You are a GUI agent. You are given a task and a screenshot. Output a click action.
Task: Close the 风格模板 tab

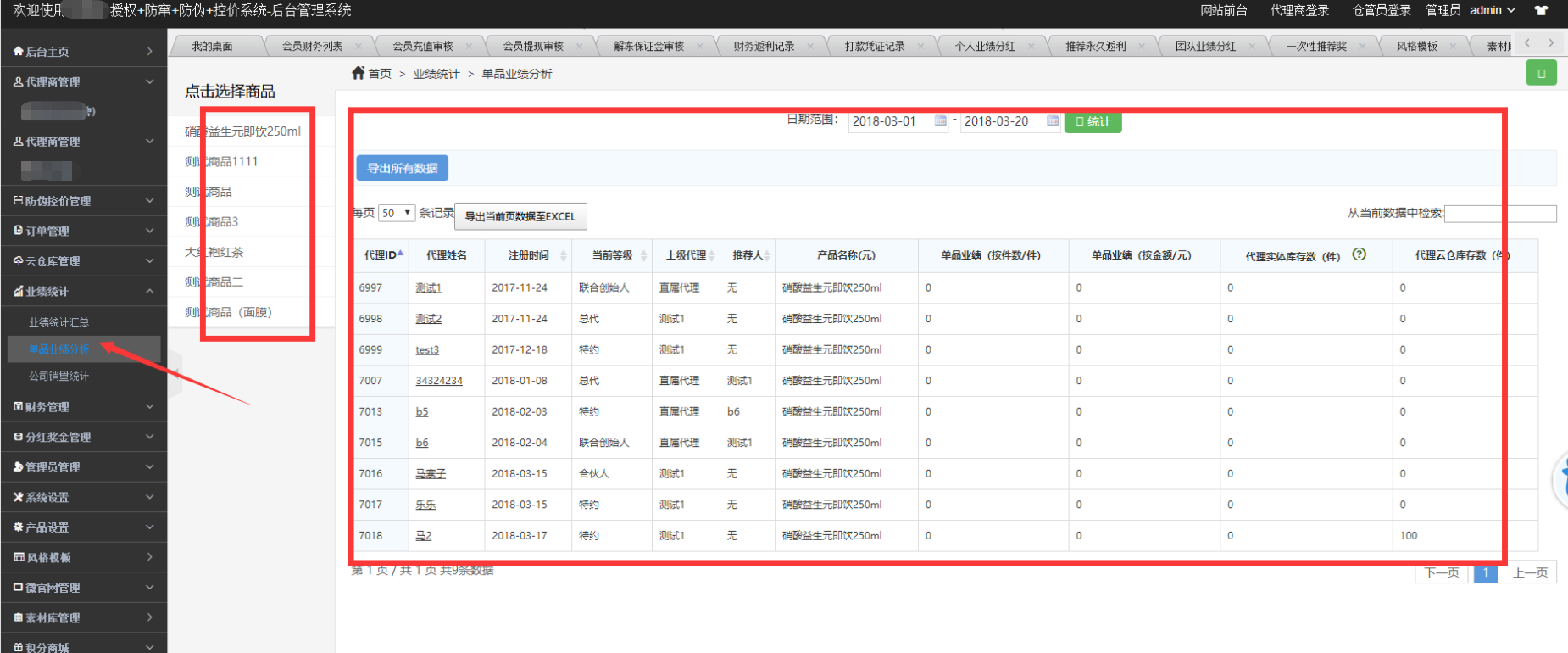[x=1453, y=47]
